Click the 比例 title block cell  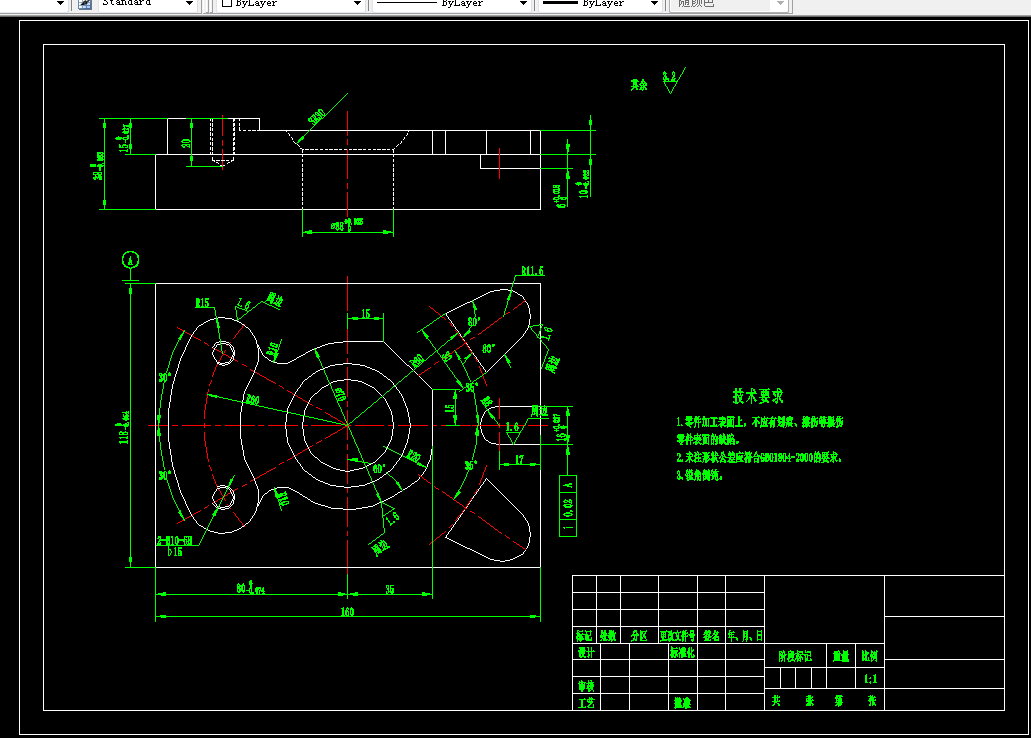pos(869,656)
